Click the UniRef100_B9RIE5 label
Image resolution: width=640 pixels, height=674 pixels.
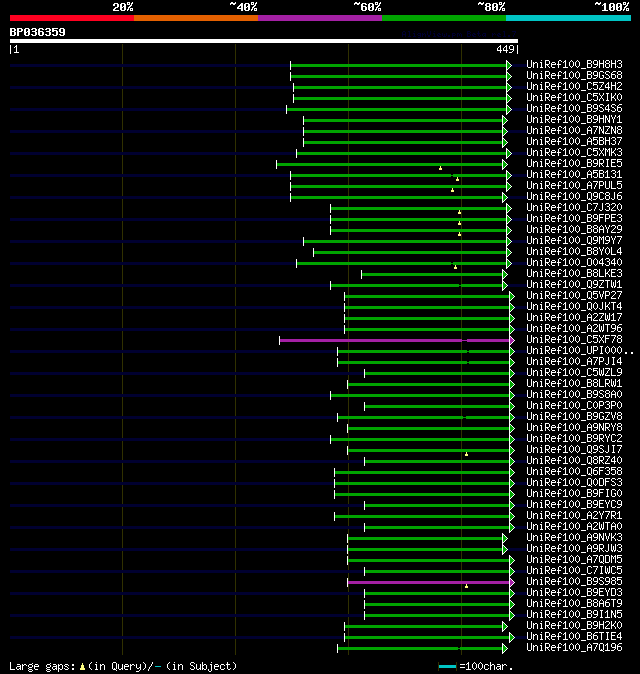(574, 164)
